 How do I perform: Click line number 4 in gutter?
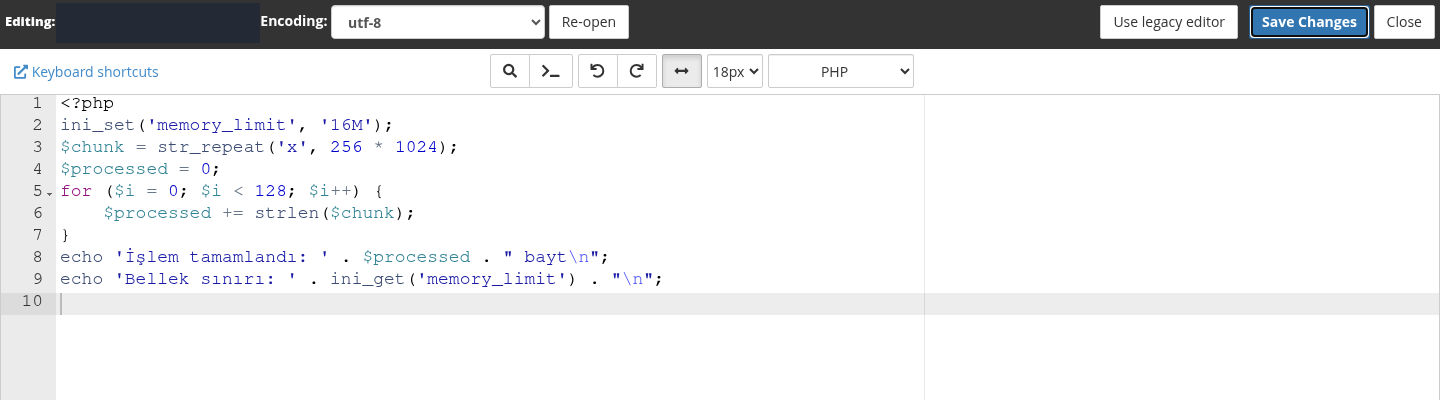click(x=37, y=169)
